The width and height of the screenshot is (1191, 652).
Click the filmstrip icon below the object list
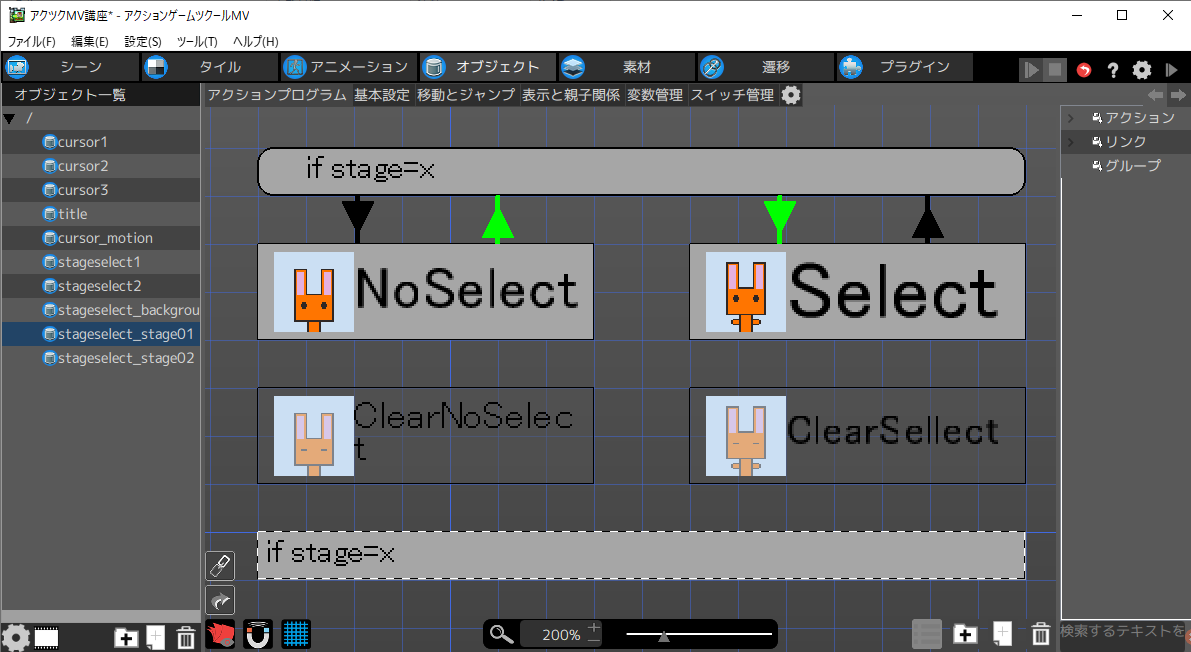click(x=47, y=637)
